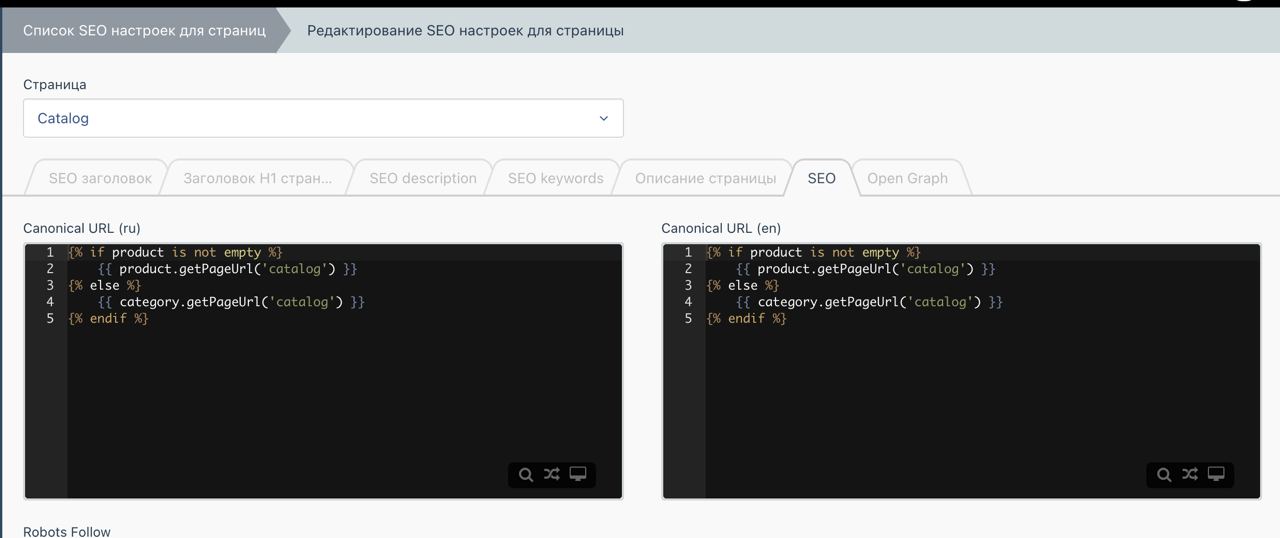Open the Страница dropdown showing Catalog
Image resolution: width=1280 pixels, height=538 pixels.
pos(323,118)
